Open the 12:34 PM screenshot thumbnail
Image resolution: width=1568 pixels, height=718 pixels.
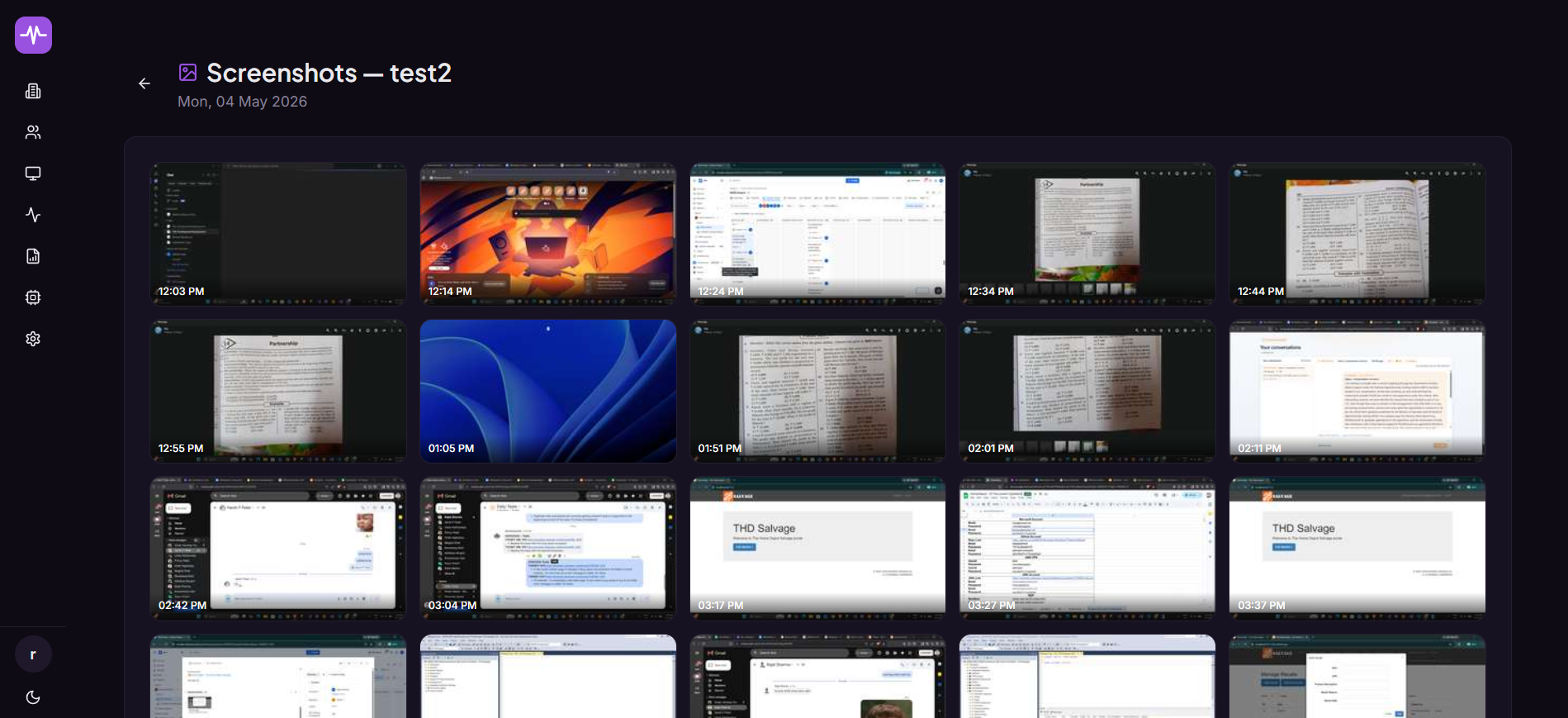1087,234
